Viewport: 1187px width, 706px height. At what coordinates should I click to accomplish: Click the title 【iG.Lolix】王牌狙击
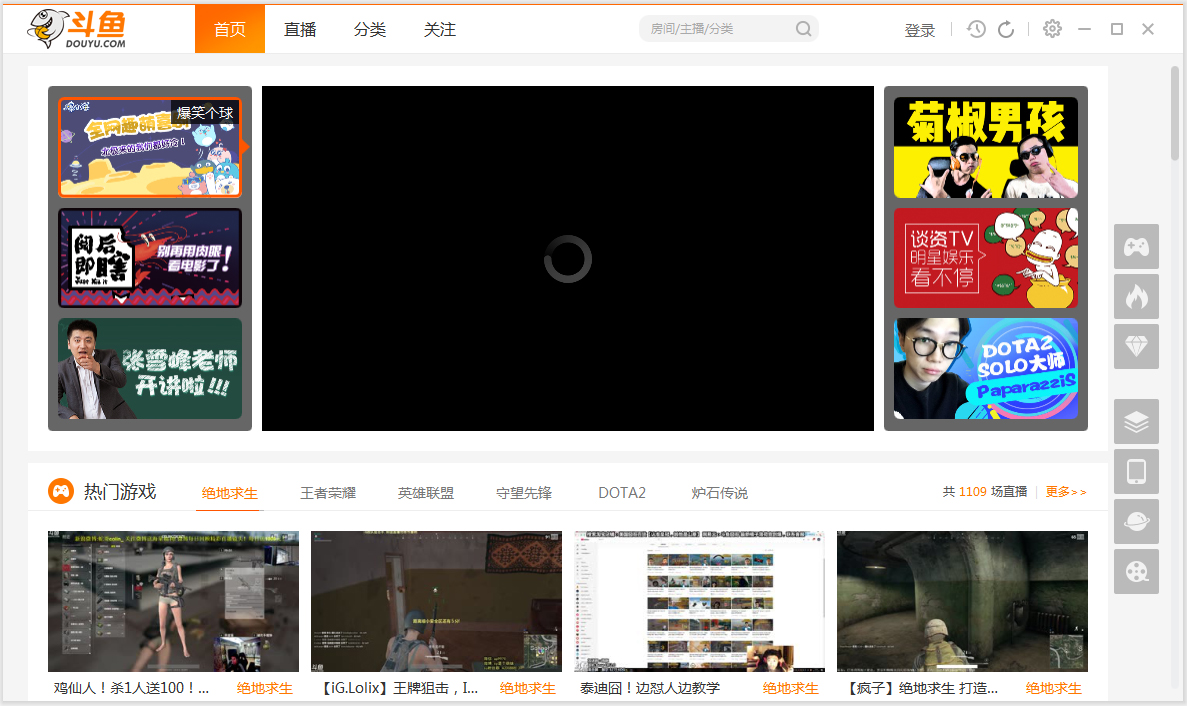[397, 688]
